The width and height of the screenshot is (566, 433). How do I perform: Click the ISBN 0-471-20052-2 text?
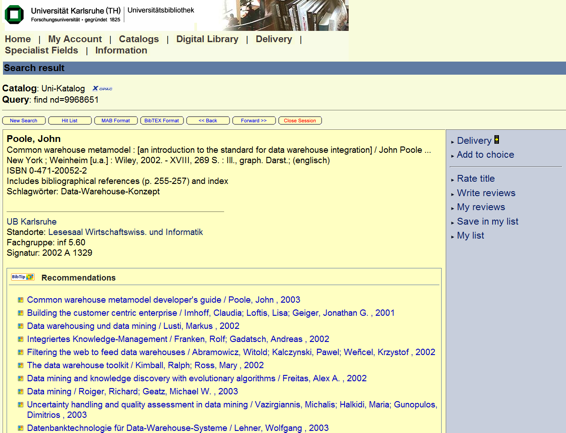(47, 171)
